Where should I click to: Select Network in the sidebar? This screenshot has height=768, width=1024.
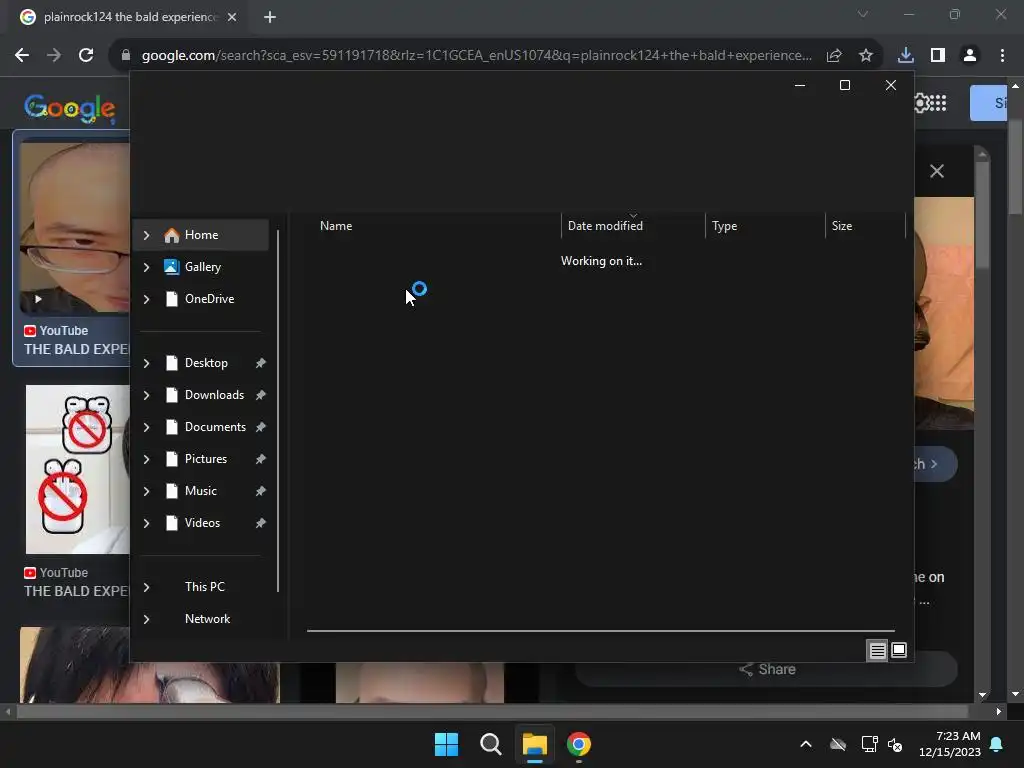pyautogui.click(x=207, y=619)
